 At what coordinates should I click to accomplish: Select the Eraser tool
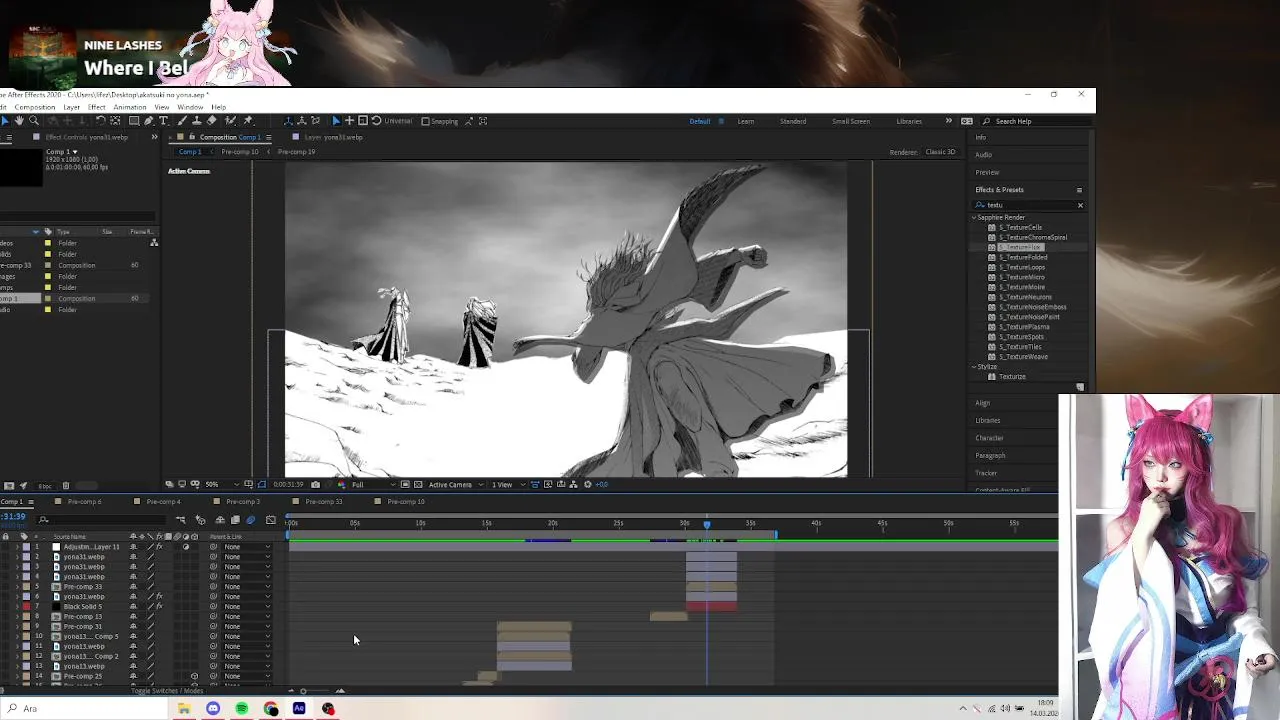(211, 121)
